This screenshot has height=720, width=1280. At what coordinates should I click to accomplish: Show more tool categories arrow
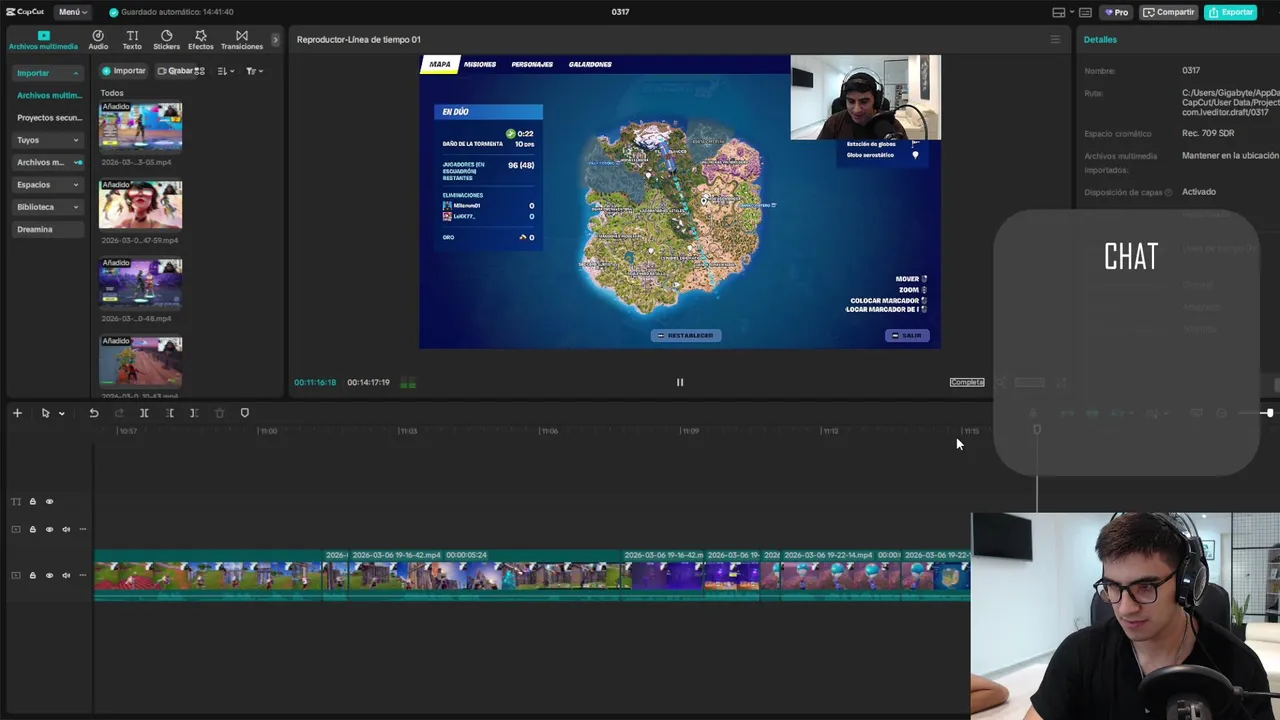(275, 40)
